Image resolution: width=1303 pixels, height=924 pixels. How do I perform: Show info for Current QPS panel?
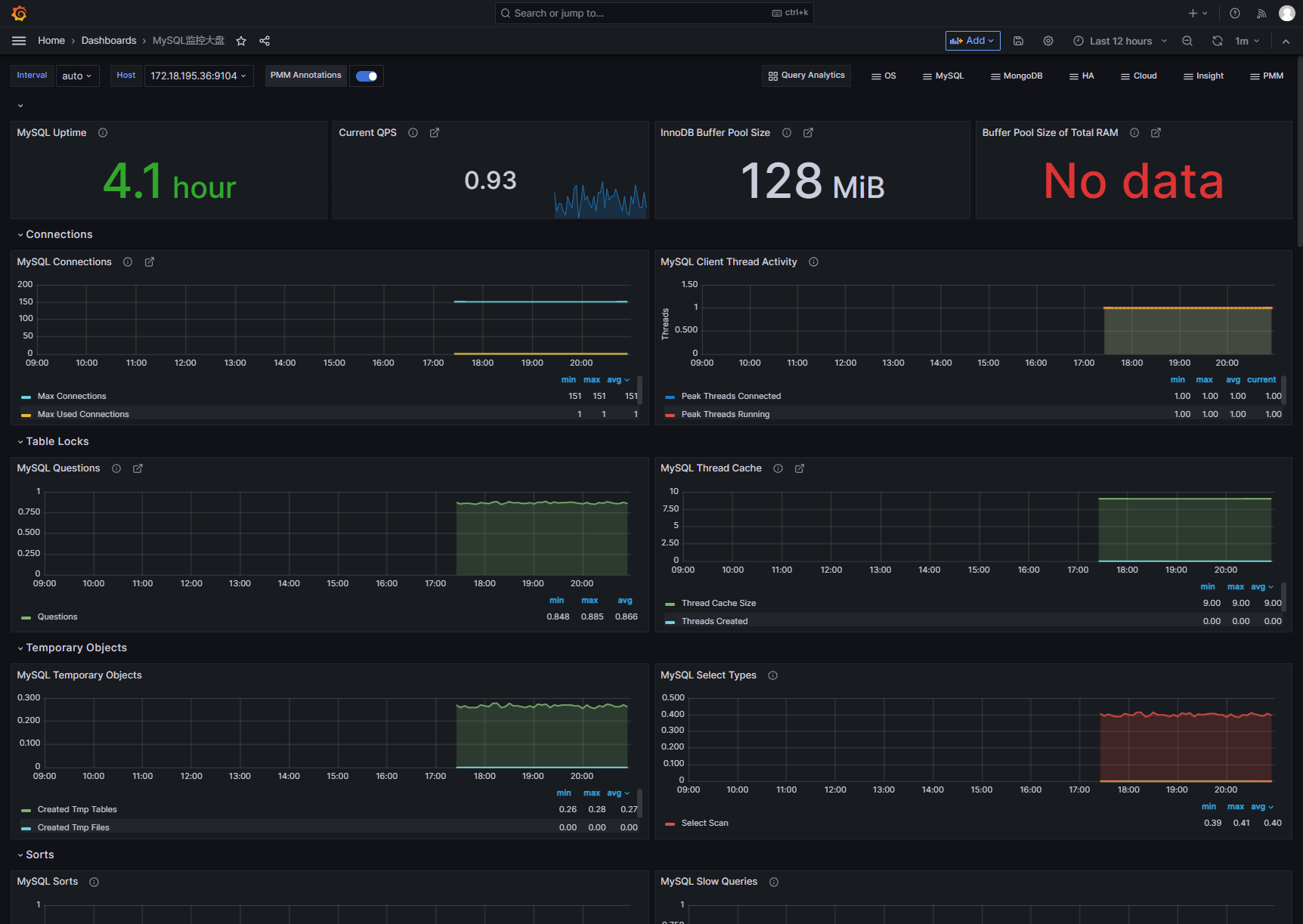coord(413,133)
